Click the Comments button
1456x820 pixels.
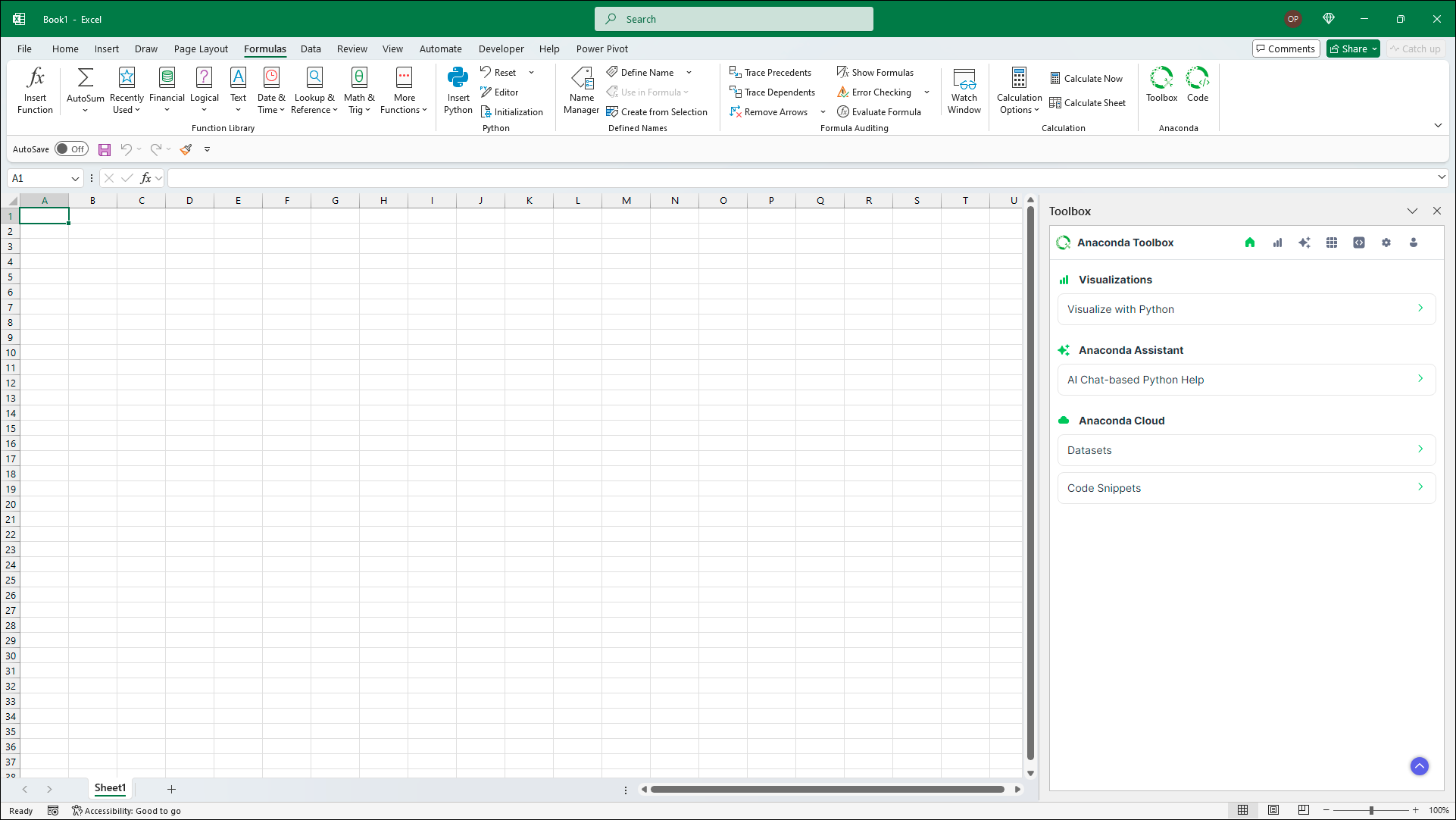pos(1286,49)
